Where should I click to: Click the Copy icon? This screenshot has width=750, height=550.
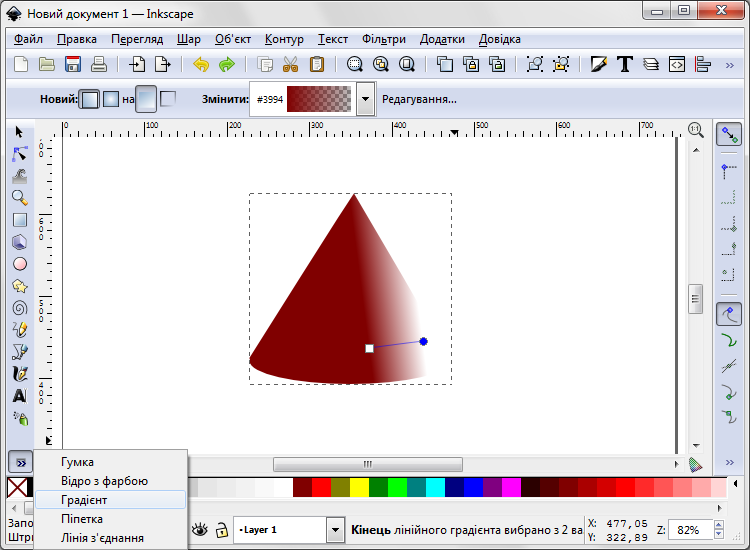(265, 64)
